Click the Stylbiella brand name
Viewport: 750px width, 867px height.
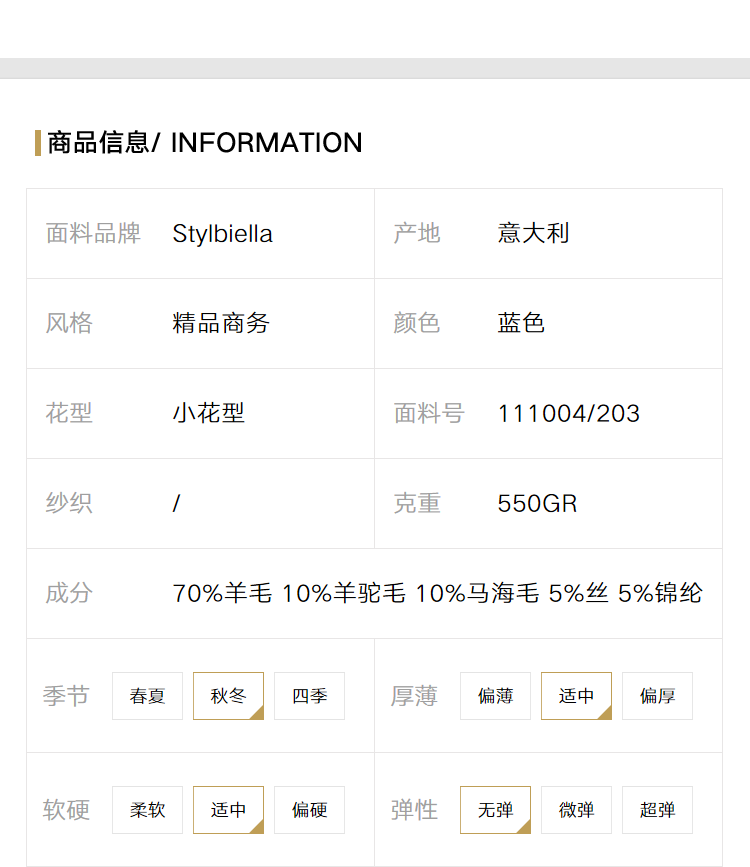[x=222, y=234]
